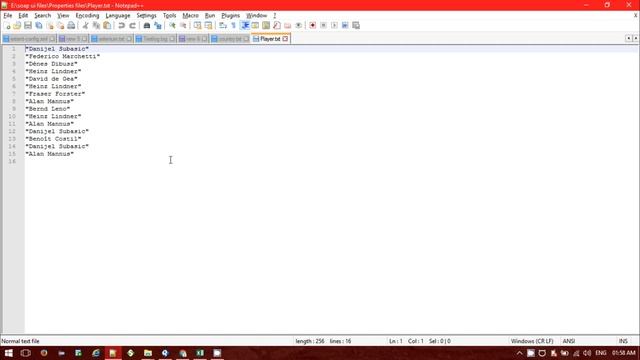Cut selection using the scissors icon
Image resolution: width=640 pixels, height=360 pixels.
point(85,25)
